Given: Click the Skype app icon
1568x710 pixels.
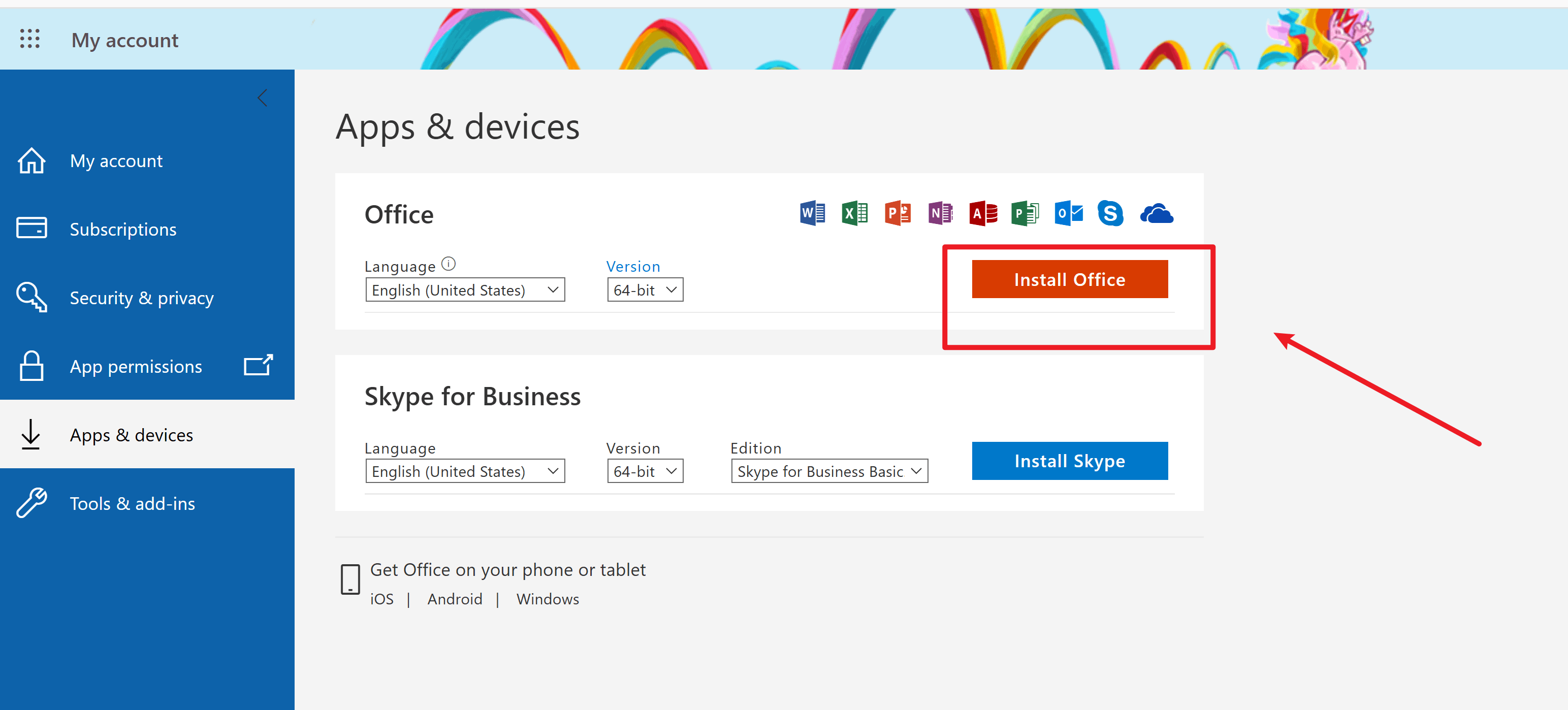Looking at the screenshot, I should click(1110, 213).
